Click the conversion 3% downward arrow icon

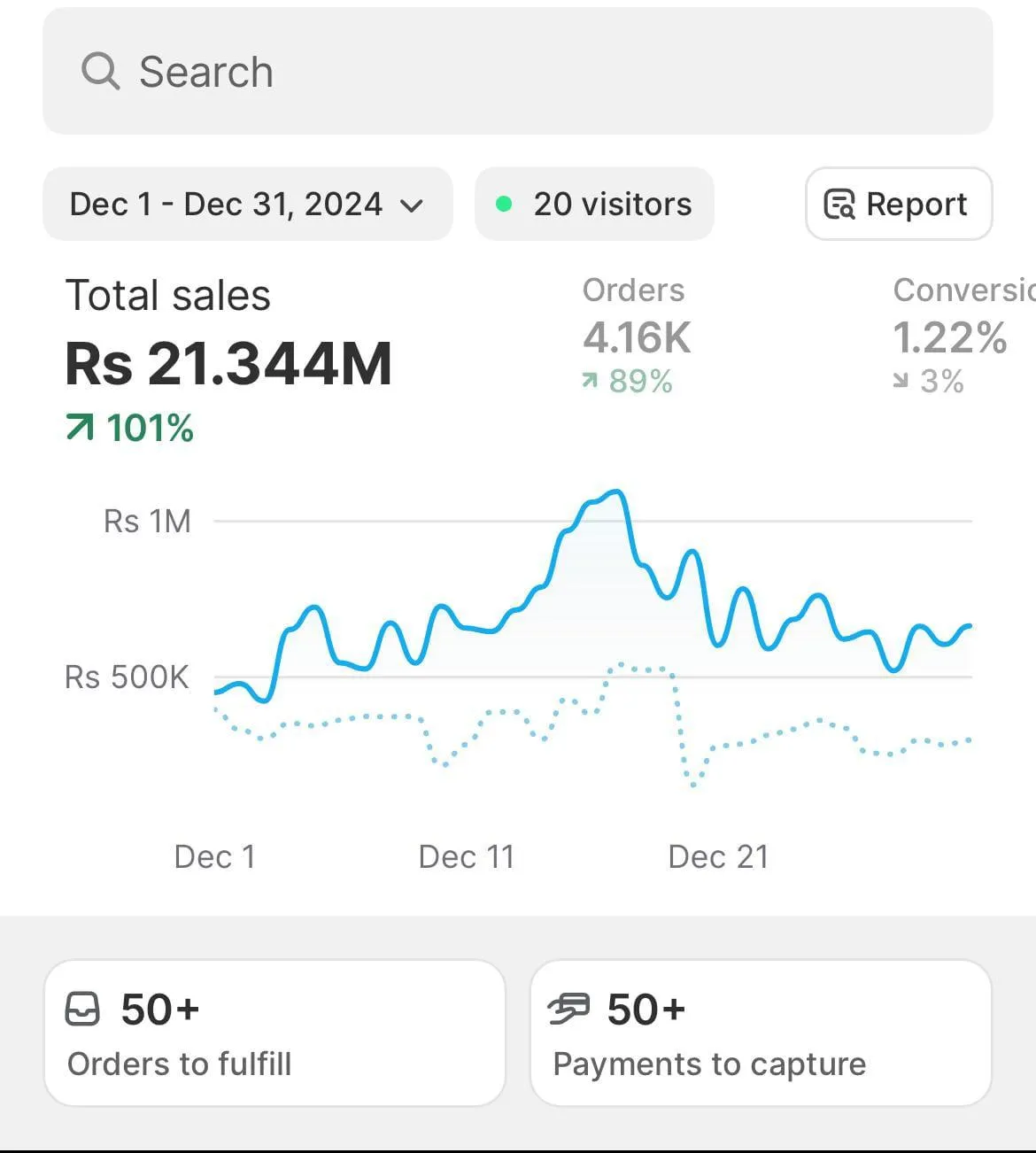[x=901, y=381]
